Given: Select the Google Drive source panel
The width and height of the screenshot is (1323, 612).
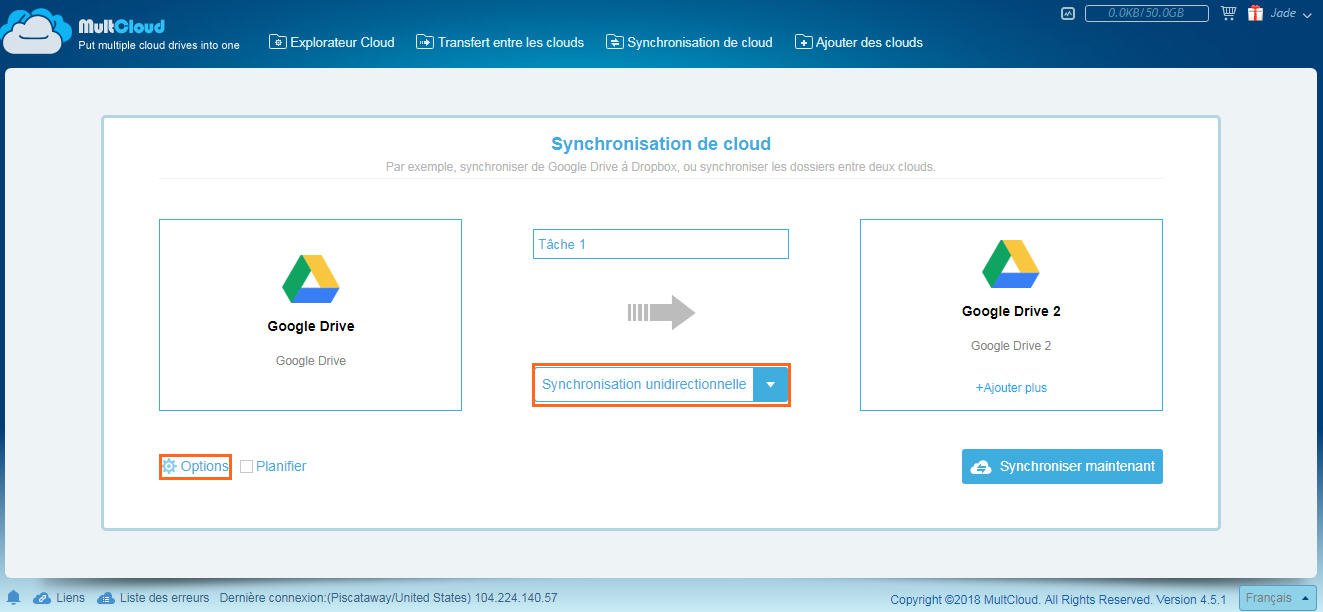Looking at the screenshot, I should [x=309, y=314].
